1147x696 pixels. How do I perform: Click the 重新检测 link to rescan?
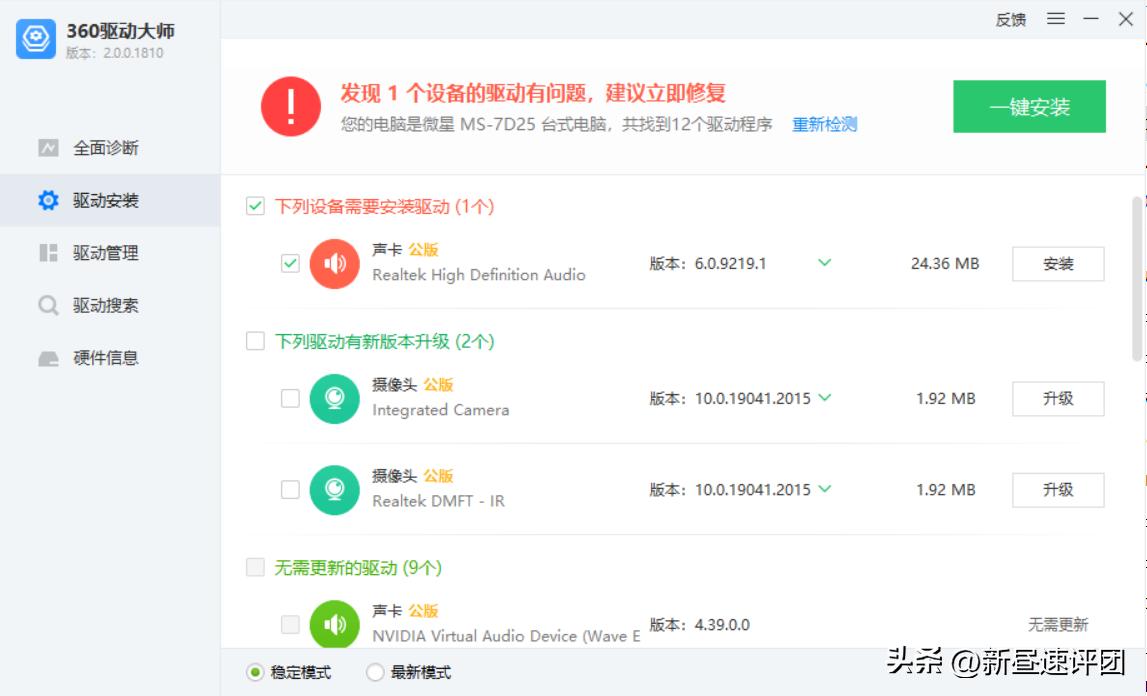click(x=824, y=125)
